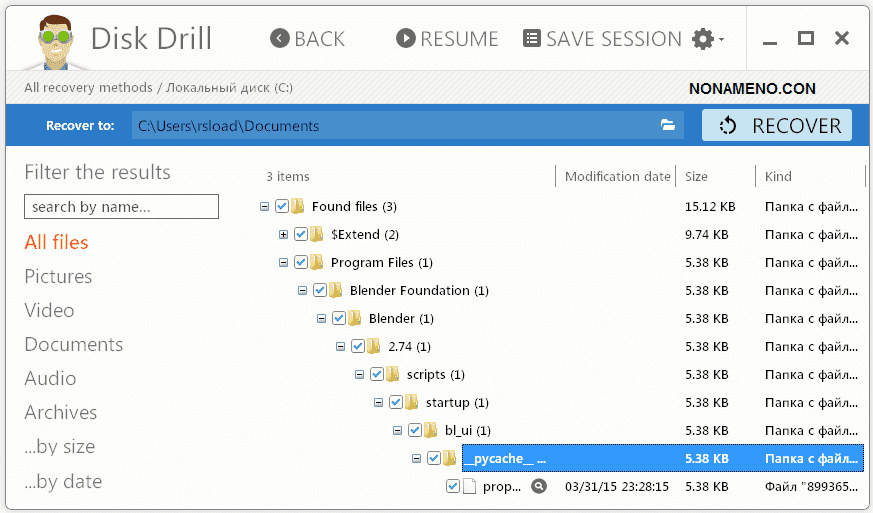Viewport: 873px width, 513px height.
Task: Click the Resume play icon
Action: click(405, 39)
